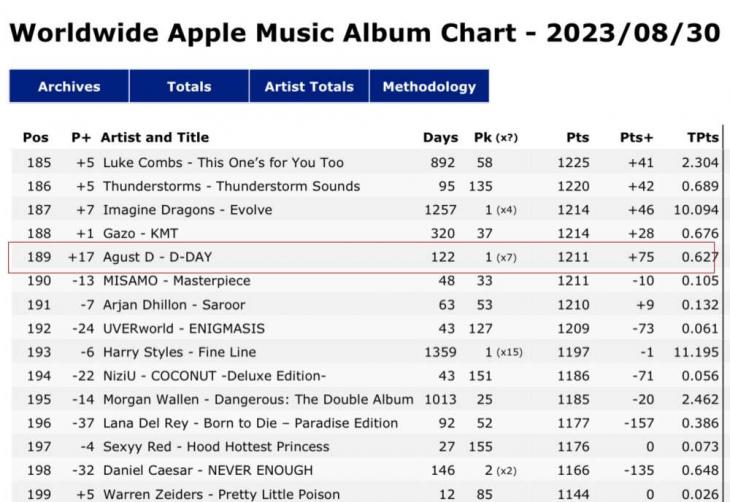Image resolution: width=730 pixels, height=502 pixels.
Task: Click the Days column header
Action: (440, 138)
